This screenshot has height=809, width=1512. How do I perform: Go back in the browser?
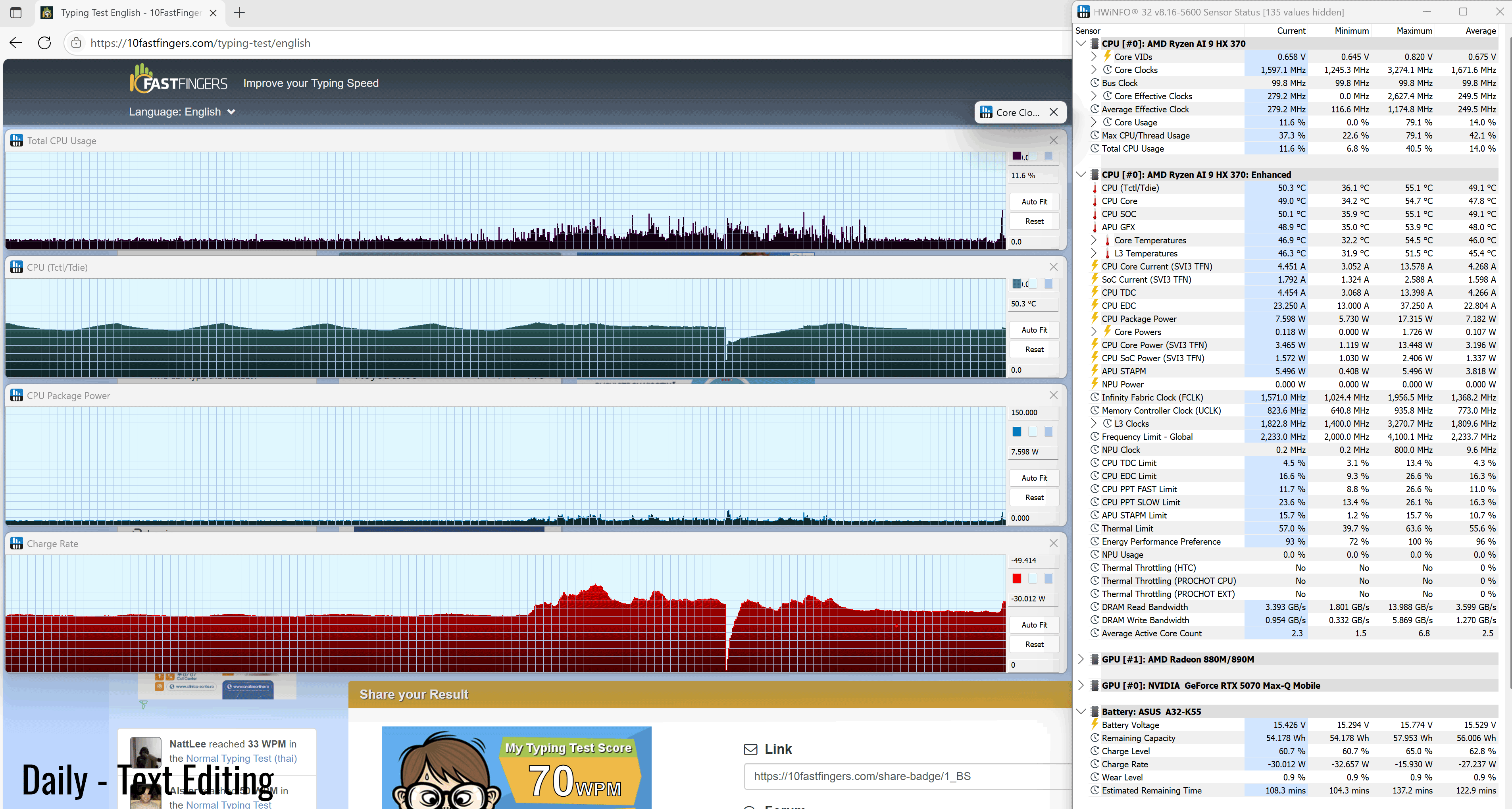point(16,43)
